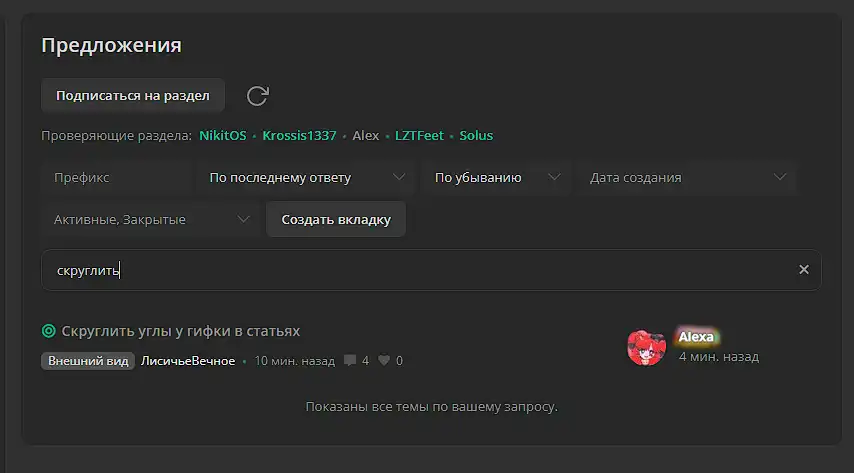854x473 pixels.
Task: Open LZTFeet profile link
Action: 419,136
